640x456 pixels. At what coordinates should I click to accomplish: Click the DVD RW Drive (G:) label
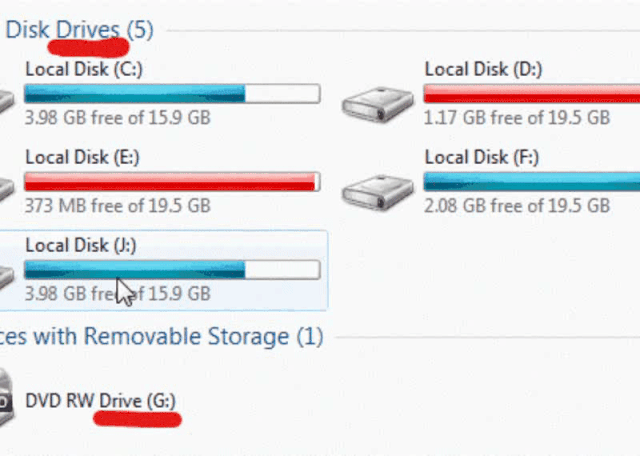point(100,400)
